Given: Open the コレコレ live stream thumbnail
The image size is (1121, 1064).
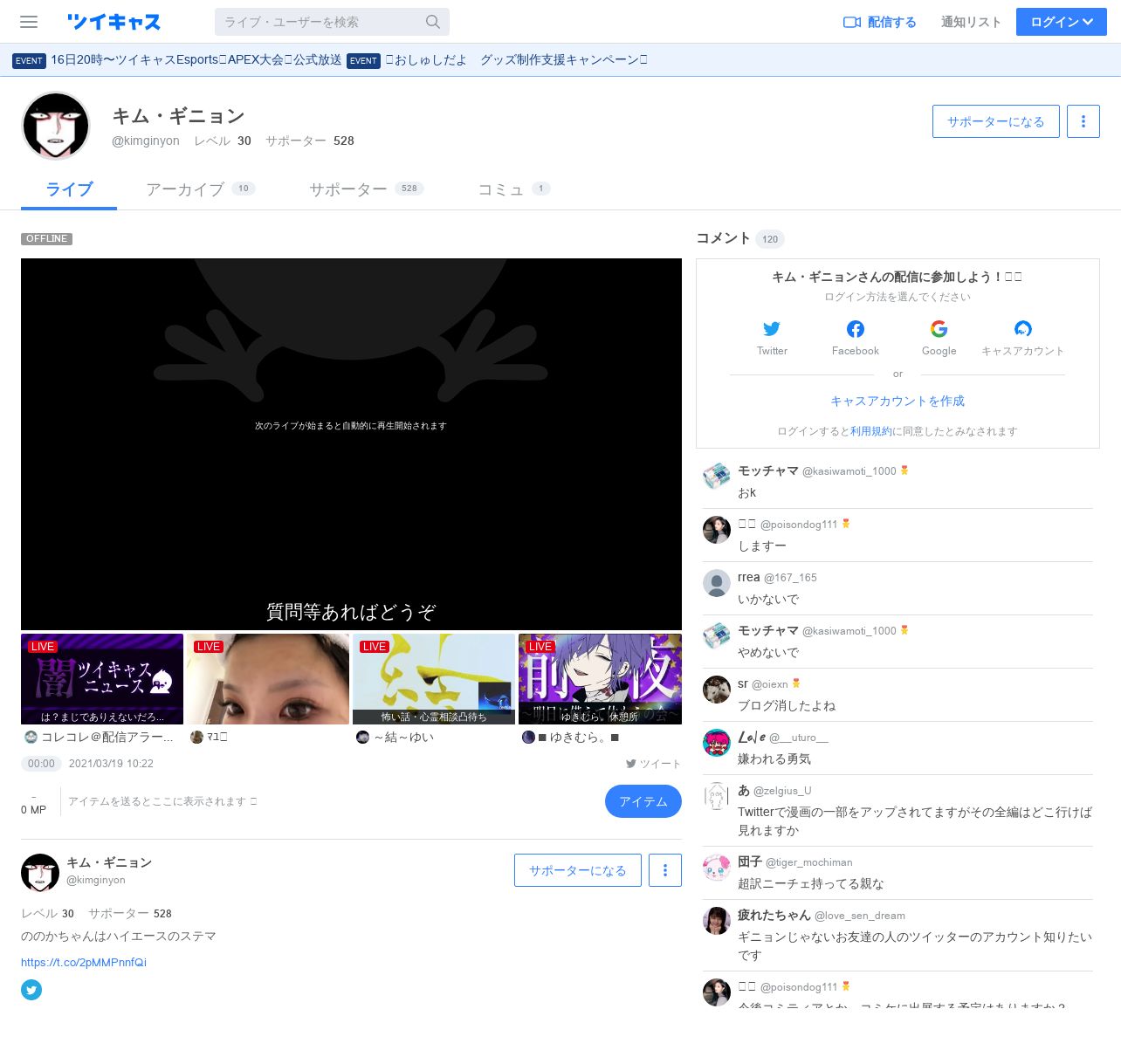Looking at the screenshot, I should (x=102, y=679).
